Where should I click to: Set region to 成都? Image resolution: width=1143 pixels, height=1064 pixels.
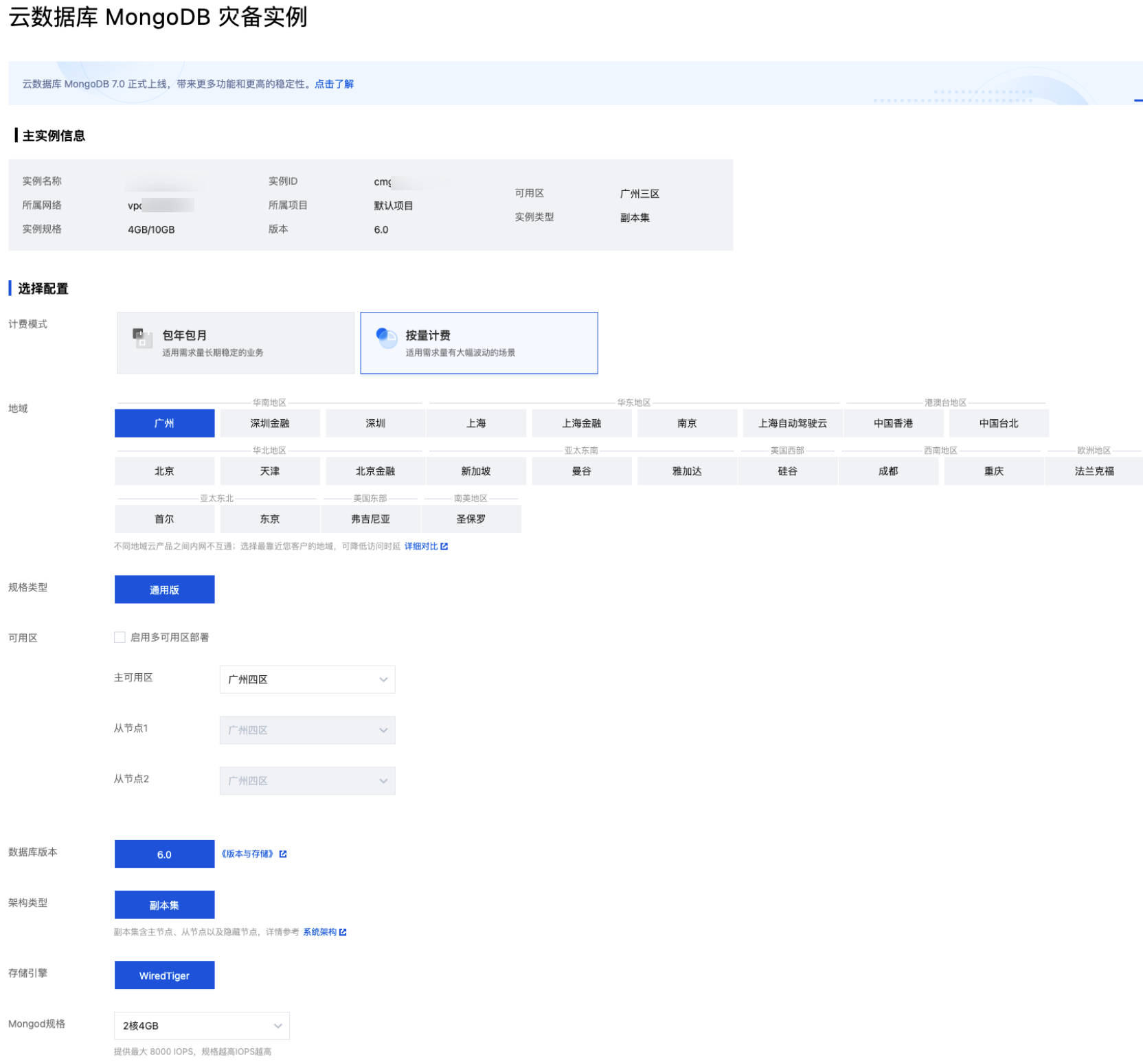(888, 471)
